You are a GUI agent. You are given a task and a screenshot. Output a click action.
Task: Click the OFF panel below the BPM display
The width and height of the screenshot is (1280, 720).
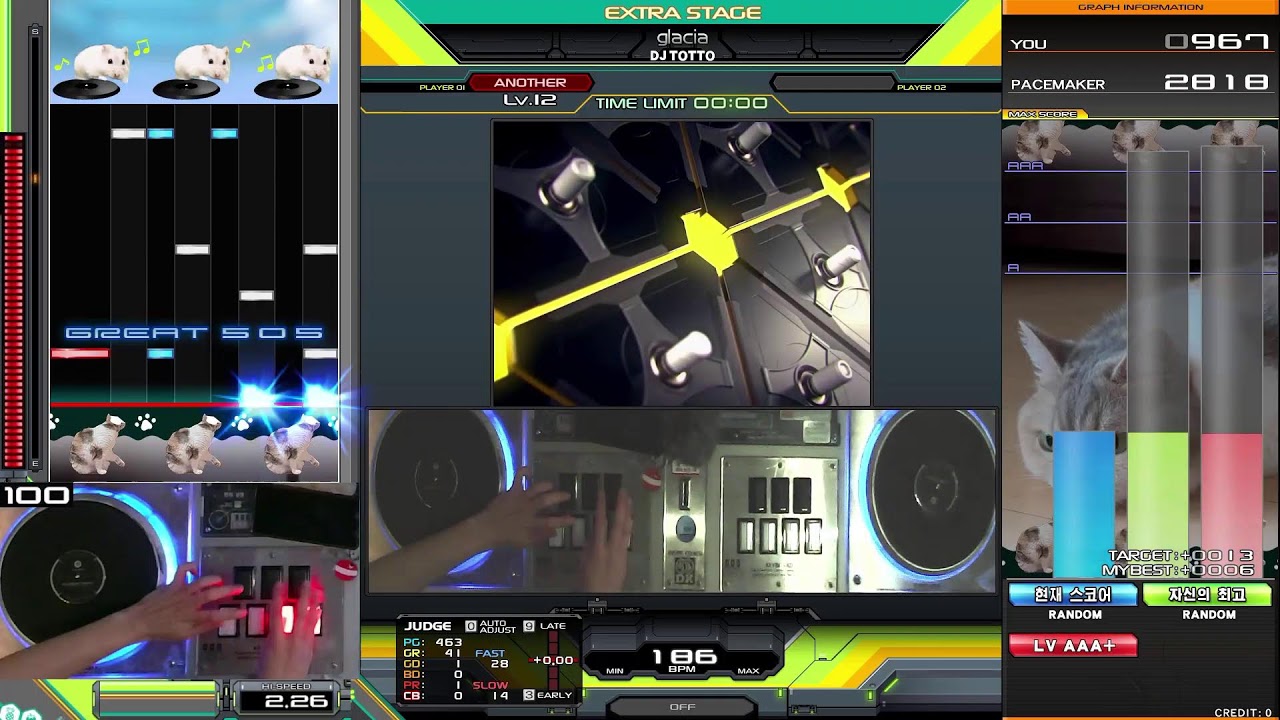click(x=682, y=706)
